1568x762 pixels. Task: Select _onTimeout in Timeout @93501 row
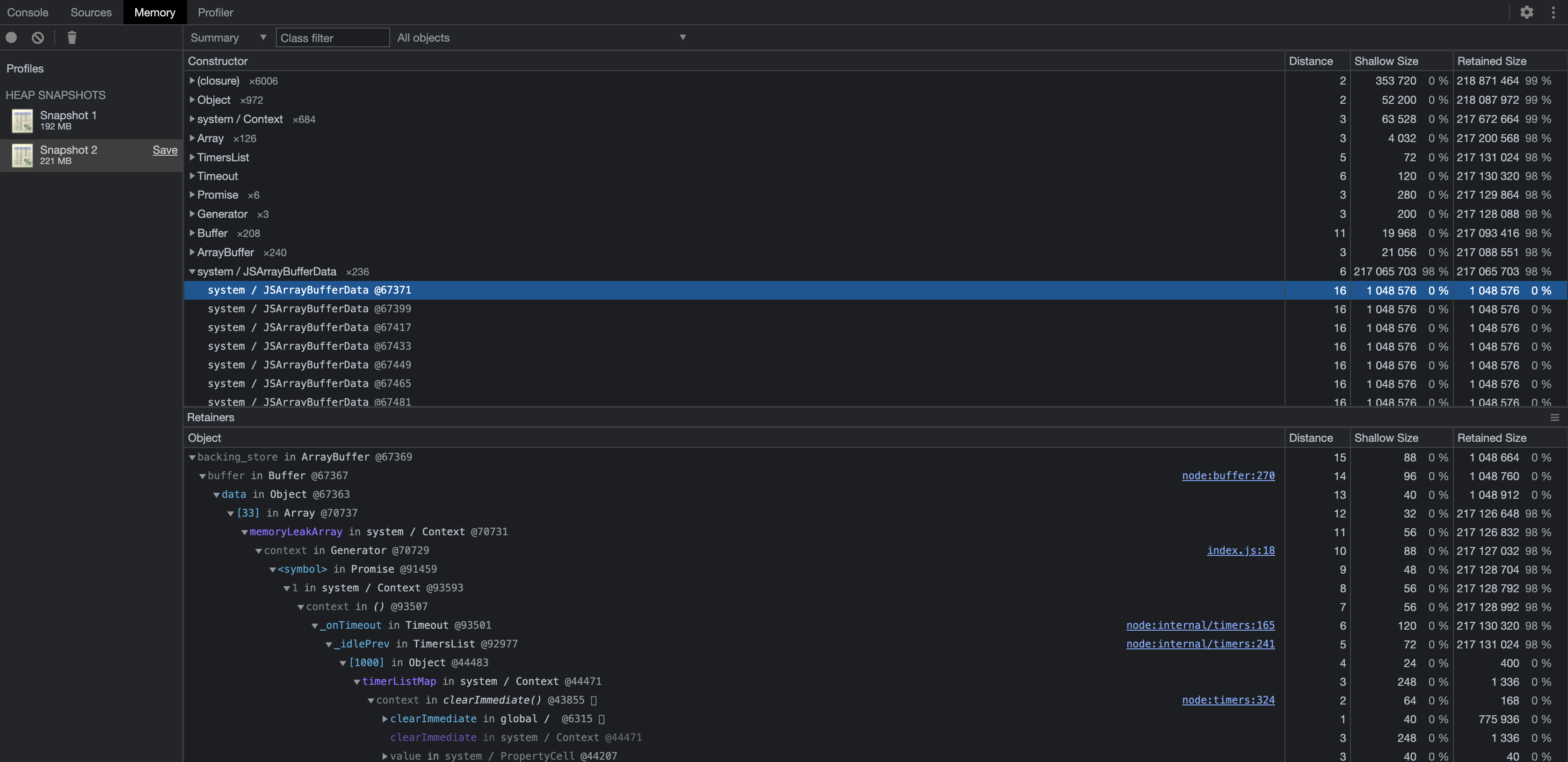[875, 625]
